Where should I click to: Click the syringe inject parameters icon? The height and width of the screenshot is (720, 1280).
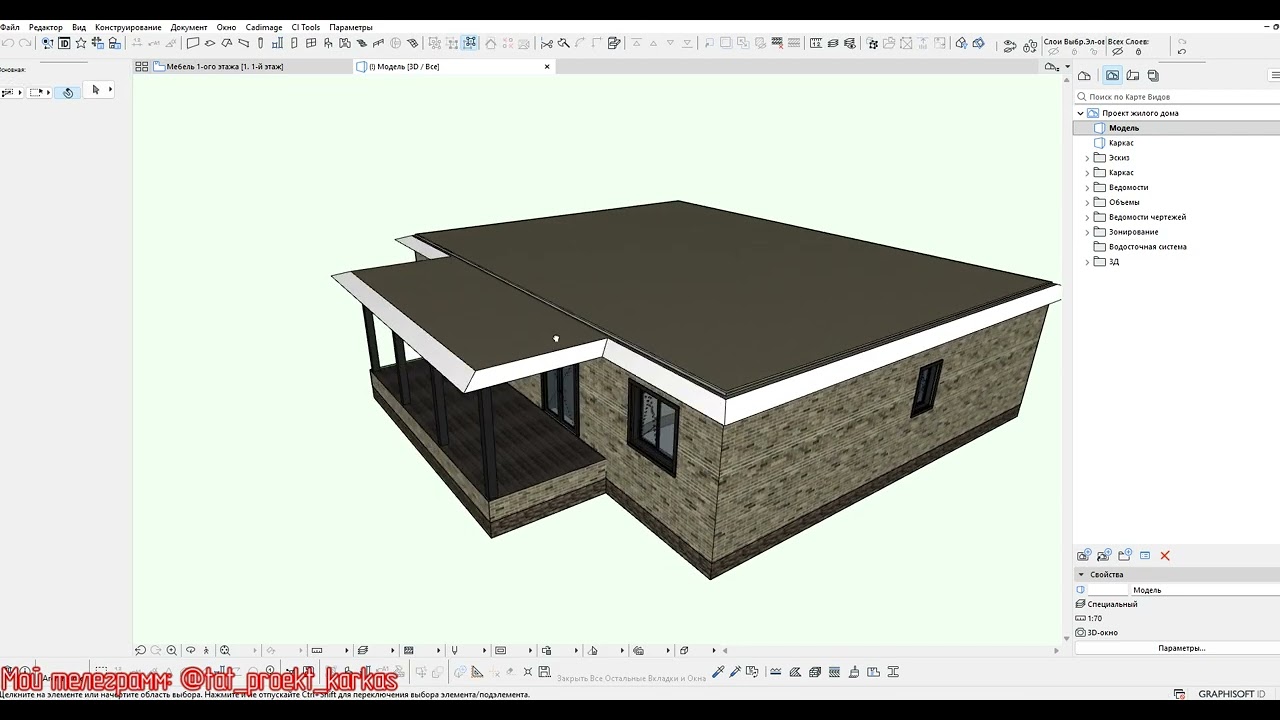point(735,672)
